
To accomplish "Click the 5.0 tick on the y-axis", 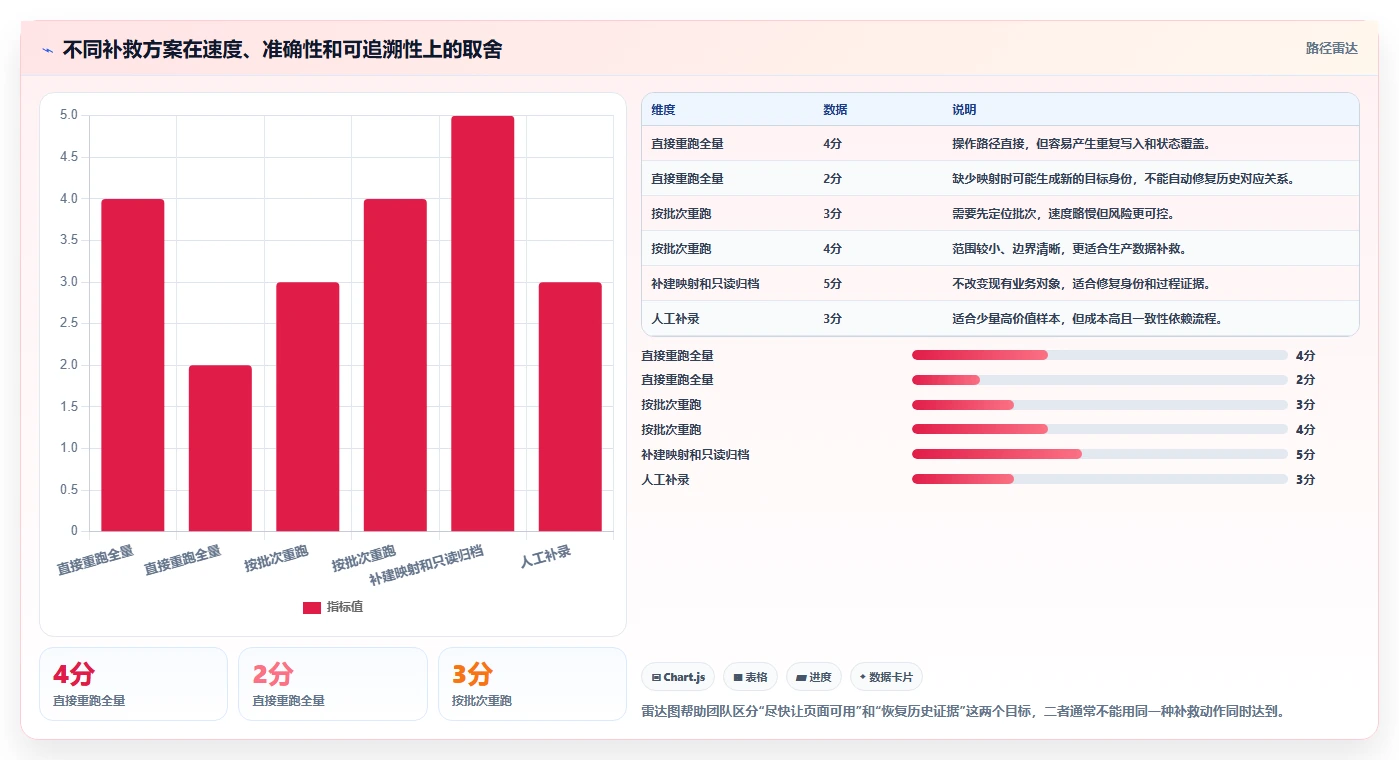I will click(x=69, y=115).
